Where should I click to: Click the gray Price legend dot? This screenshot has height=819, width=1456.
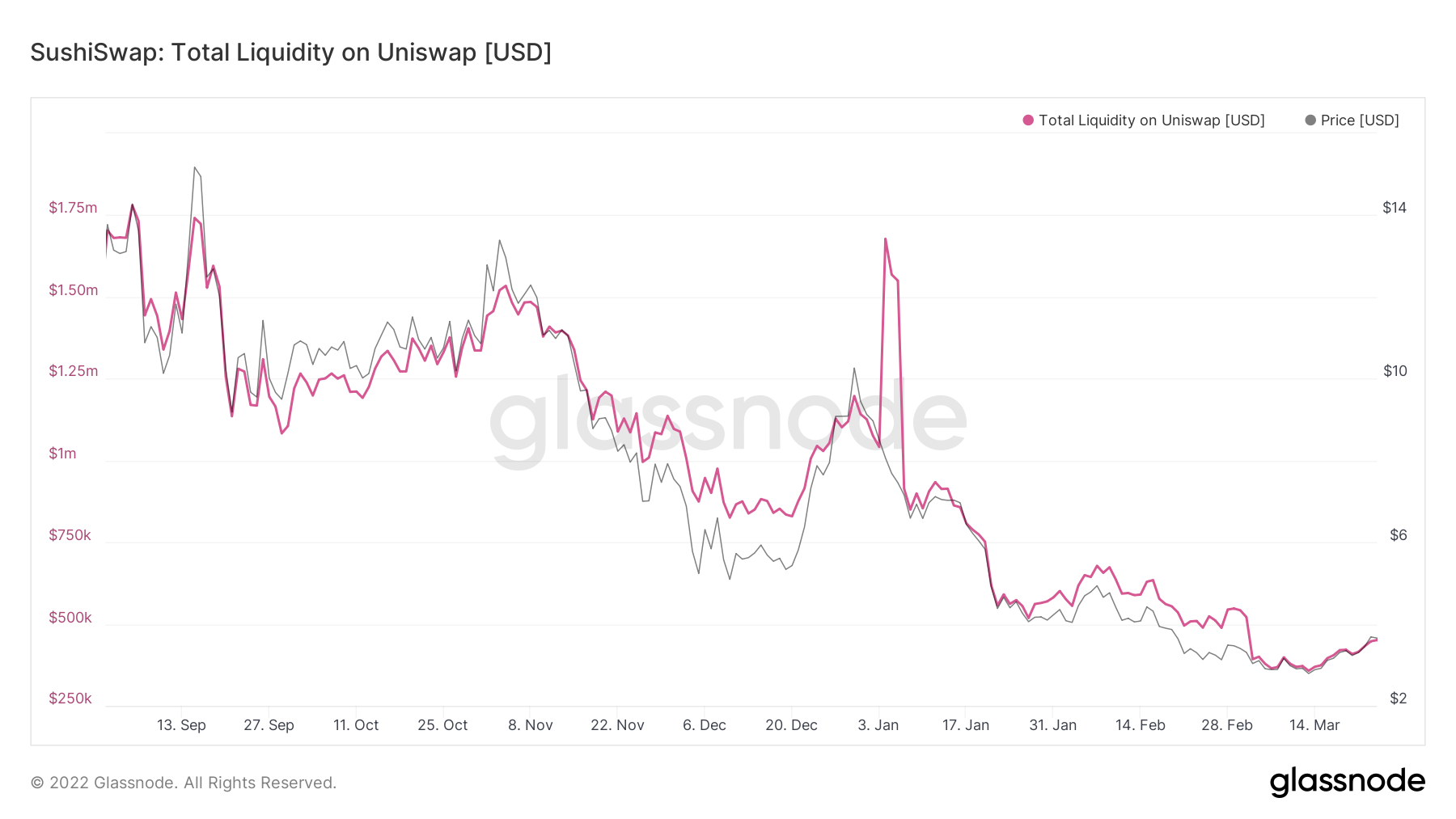pyautogui.click(x=1310, y=120)
